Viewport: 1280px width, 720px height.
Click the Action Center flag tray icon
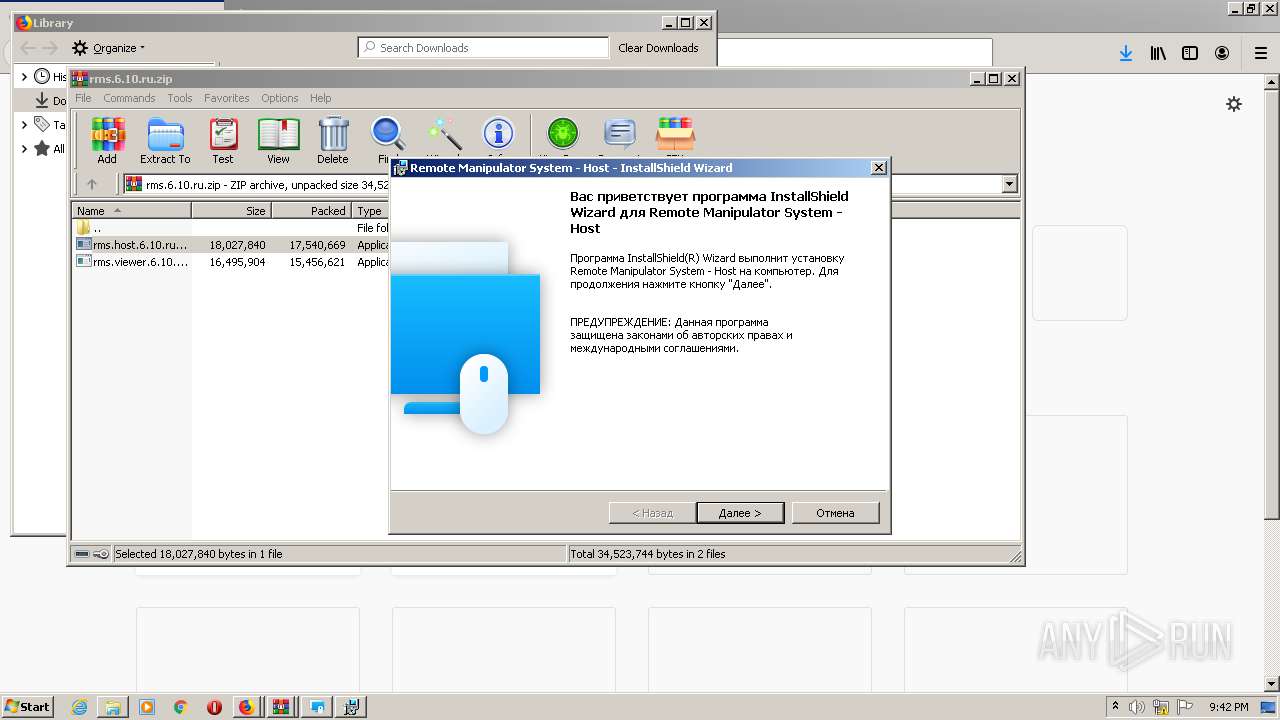(x=1185, y=707)
